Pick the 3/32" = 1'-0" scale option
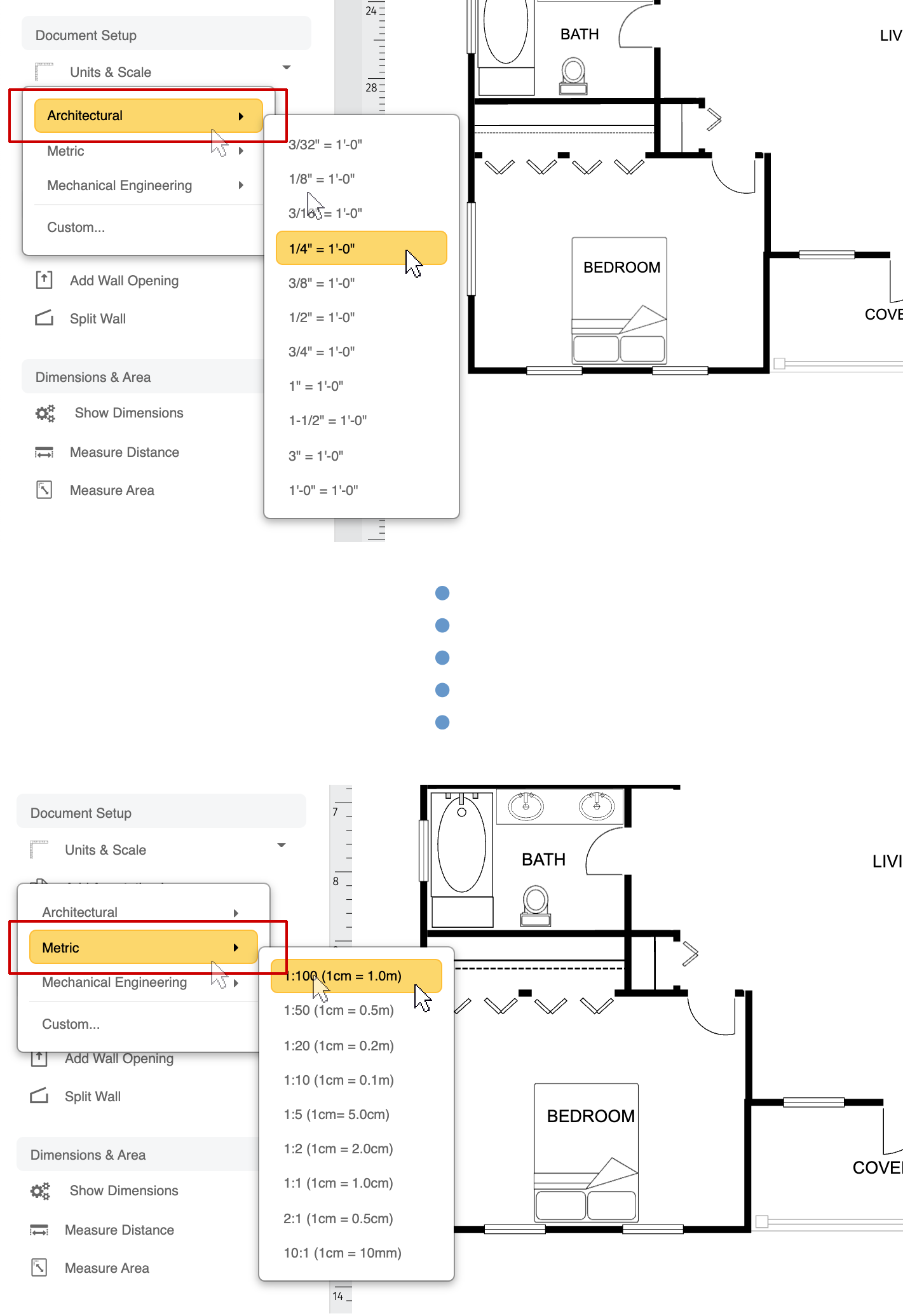 click(325, 145)
